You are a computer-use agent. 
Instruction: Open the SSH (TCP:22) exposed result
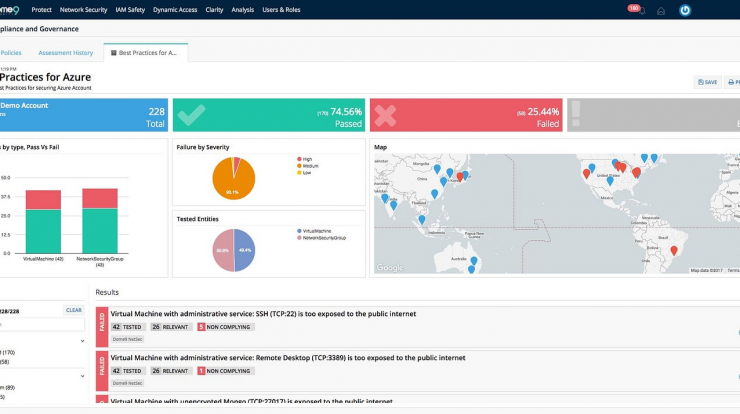click(263, 314)
